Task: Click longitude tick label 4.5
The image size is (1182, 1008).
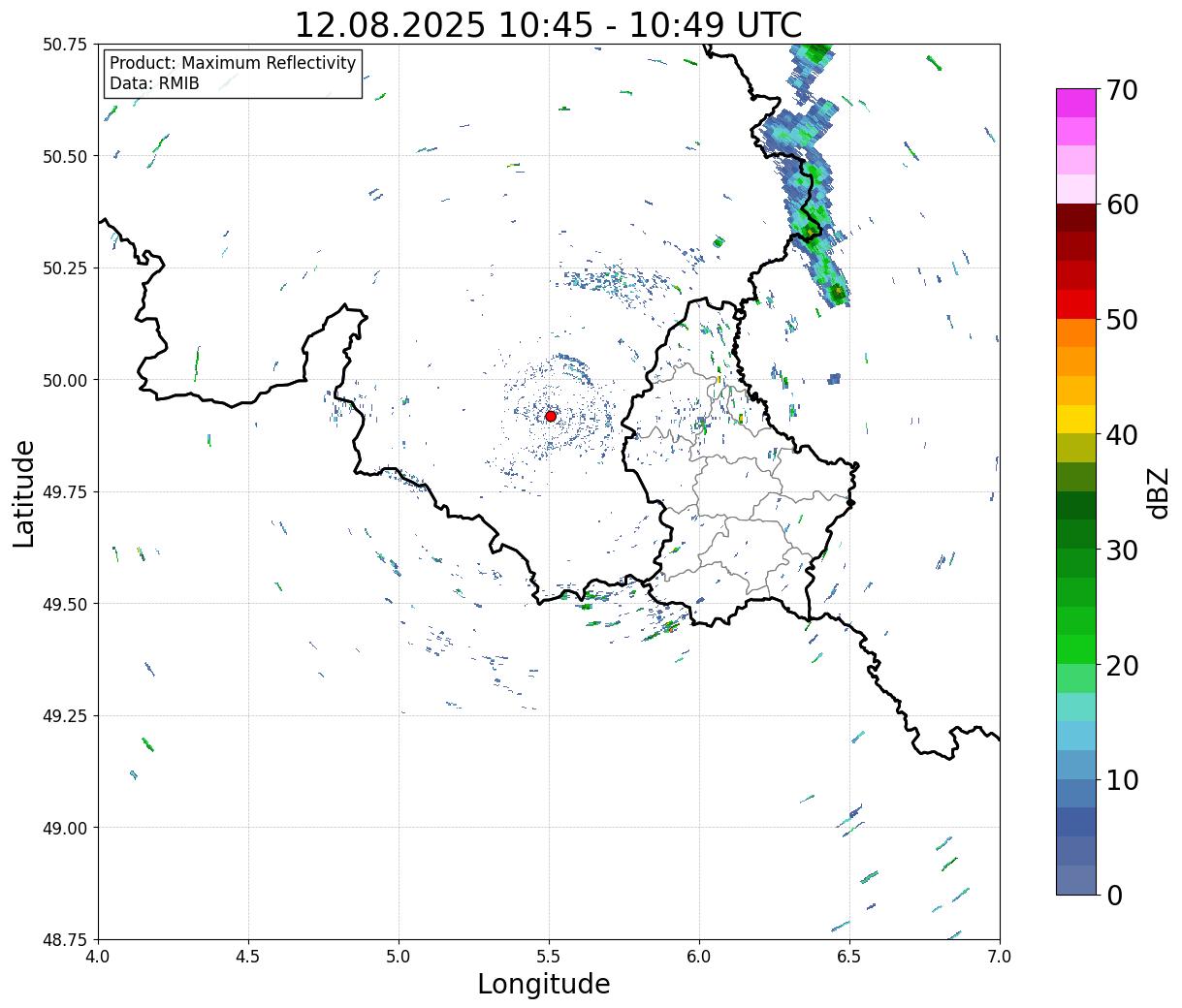Action: point(249,957)
